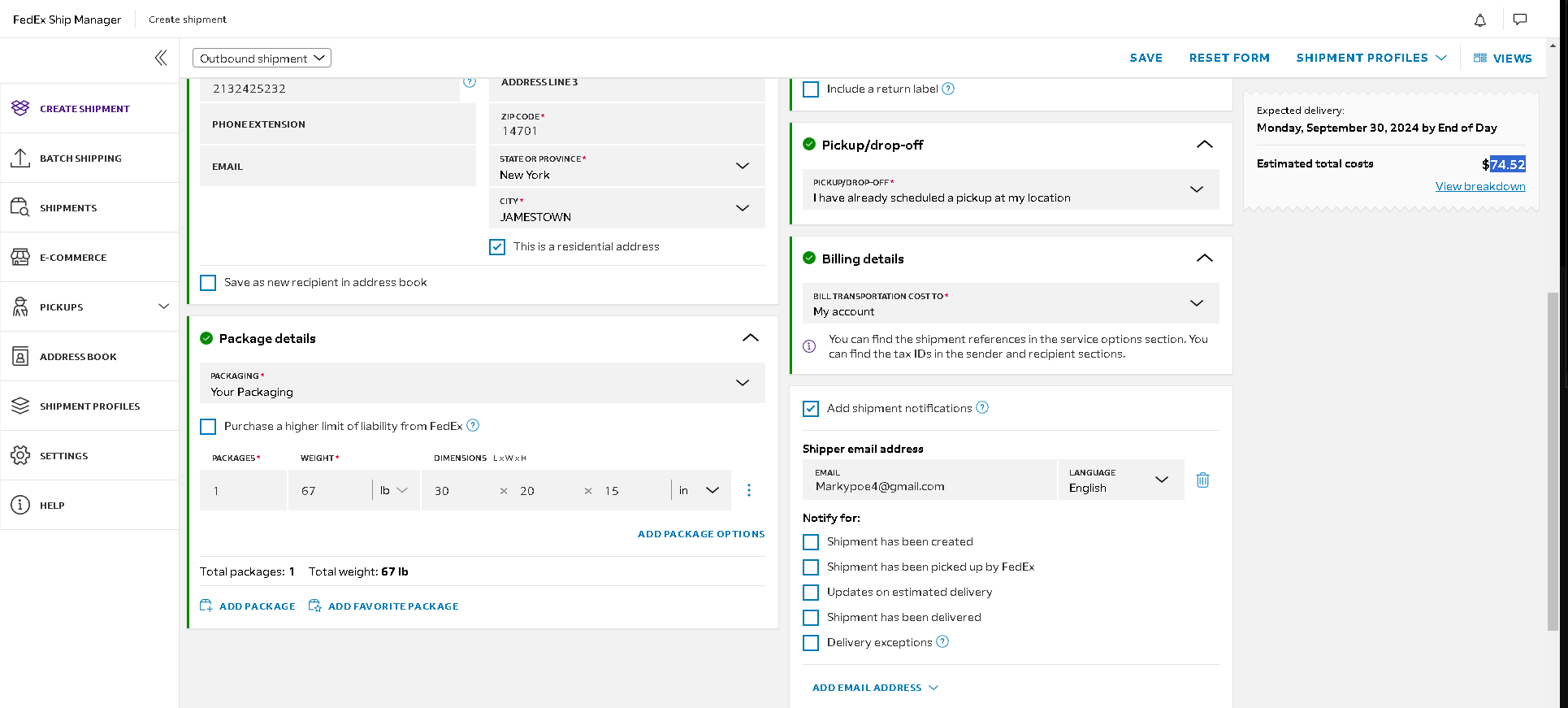
Task: Change weight unit lb dropdown
Action: click(x=394, y=490)
